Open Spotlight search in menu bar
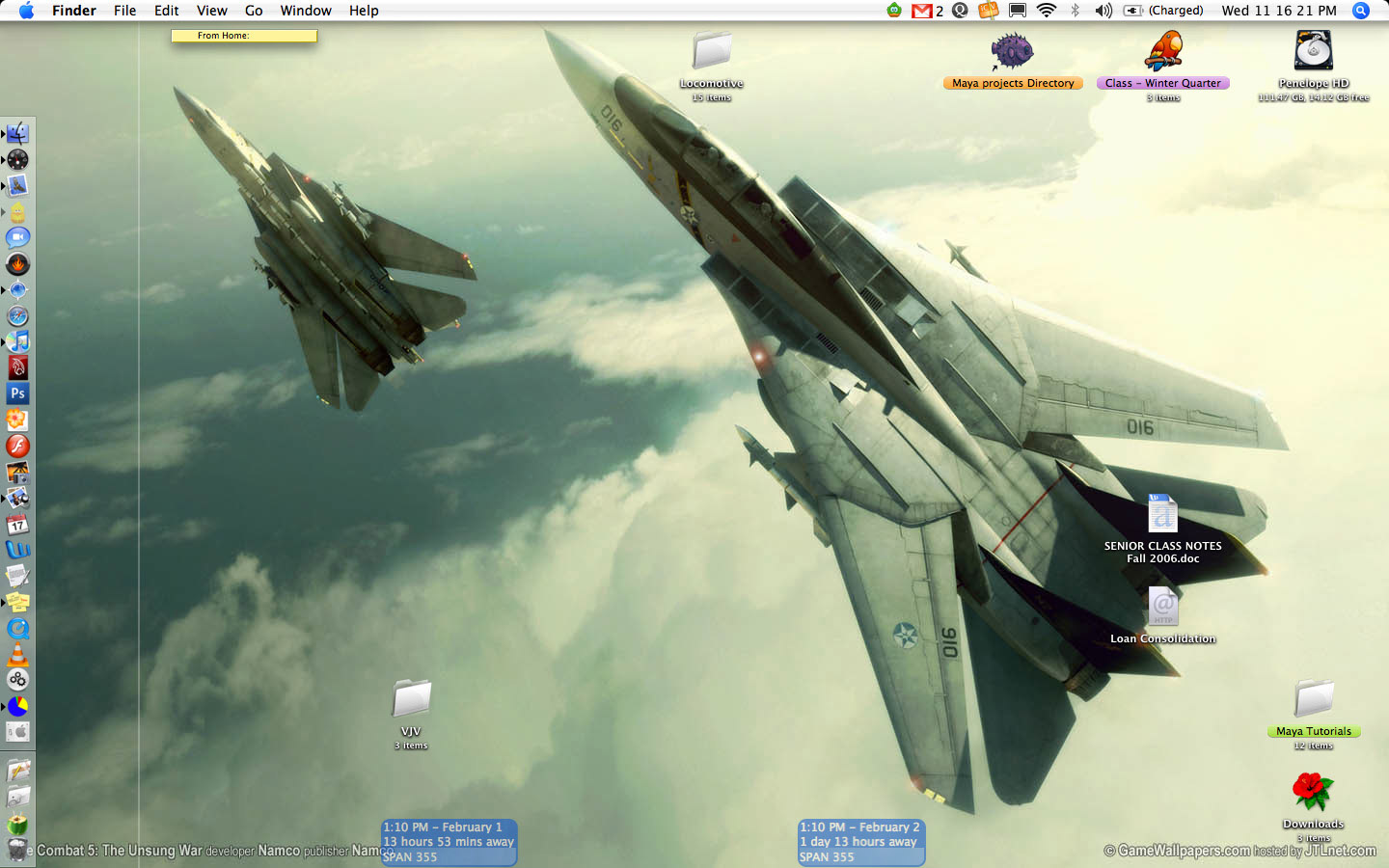Viewport: 1389px width, 868px height. [1361, 11]
